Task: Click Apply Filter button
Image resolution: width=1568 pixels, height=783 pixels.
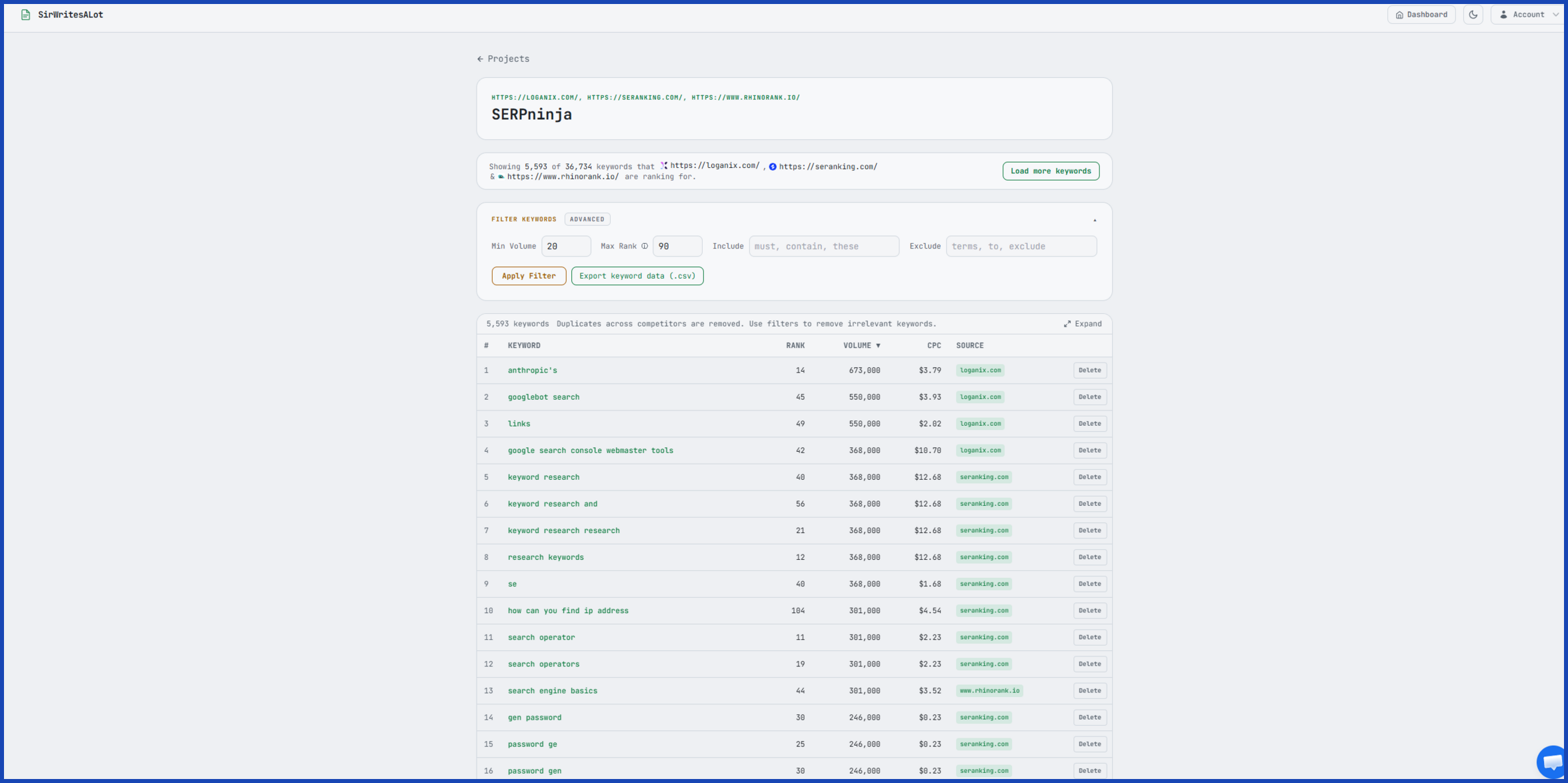Action: click(x=529, y=276)
